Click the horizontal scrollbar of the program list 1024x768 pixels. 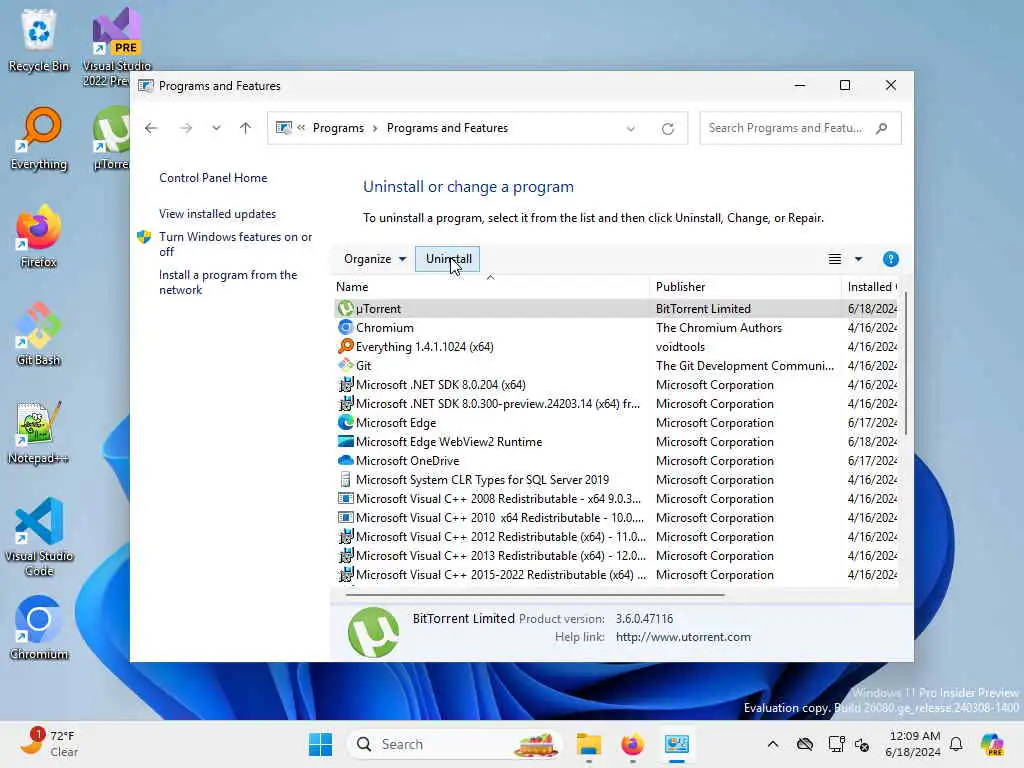tap(534, 594)
